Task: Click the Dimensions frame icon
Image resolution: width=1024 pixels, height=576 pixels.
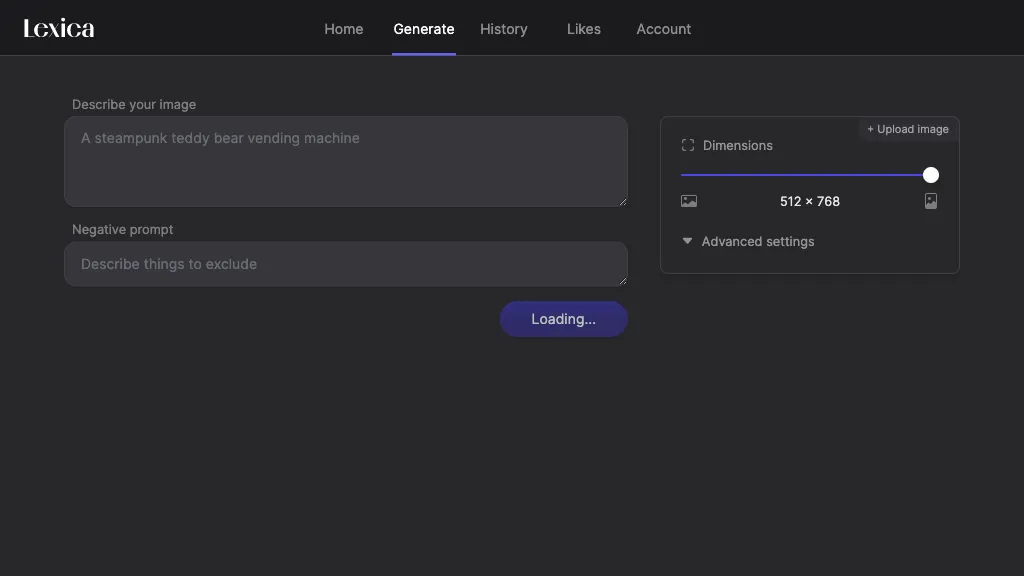Action: click(x=688, y=145)
